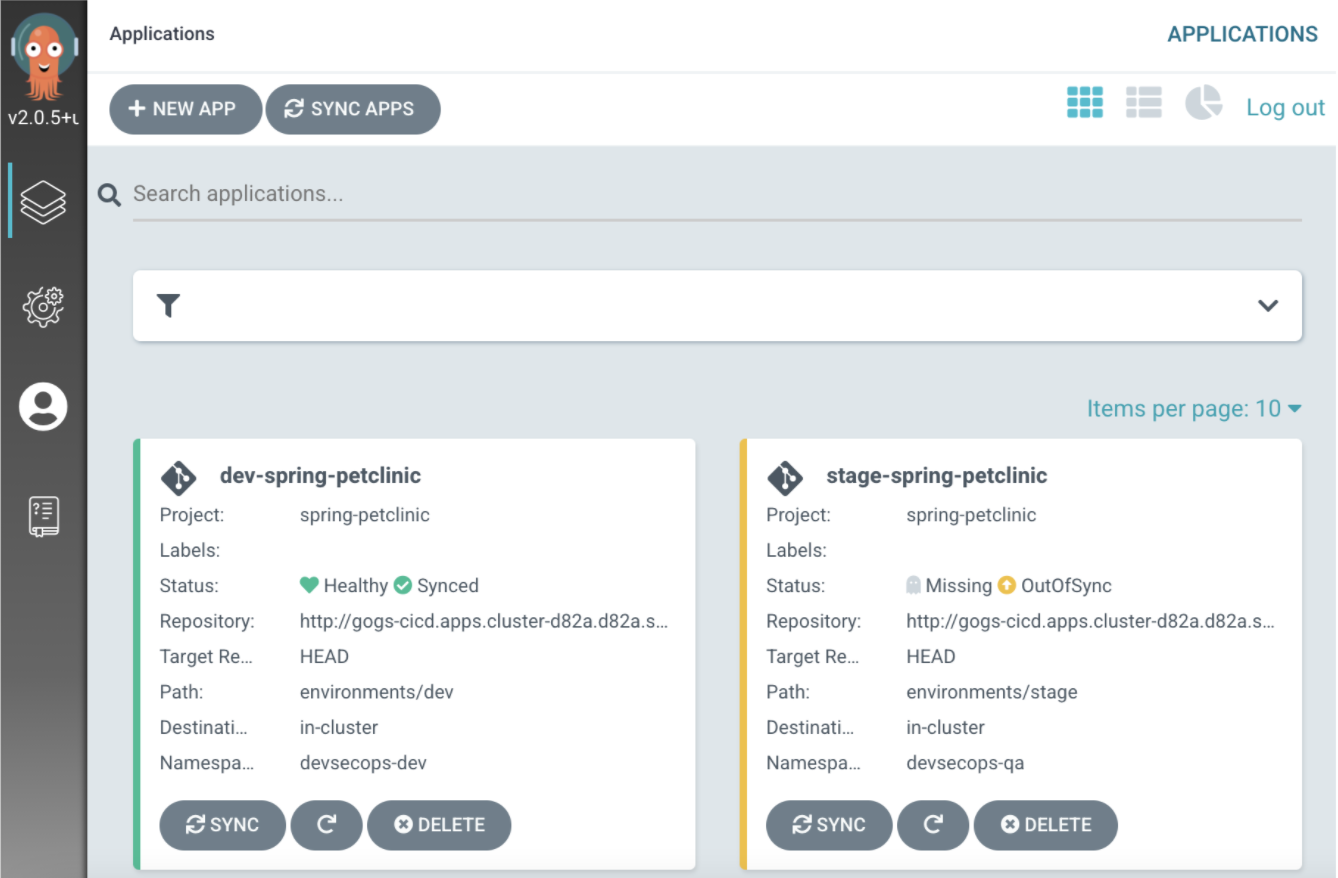Image resolution: width=1338 pixels, height=878 pixels.
Task: Open the Items per page dropdown
Action: coord(1194,408)
